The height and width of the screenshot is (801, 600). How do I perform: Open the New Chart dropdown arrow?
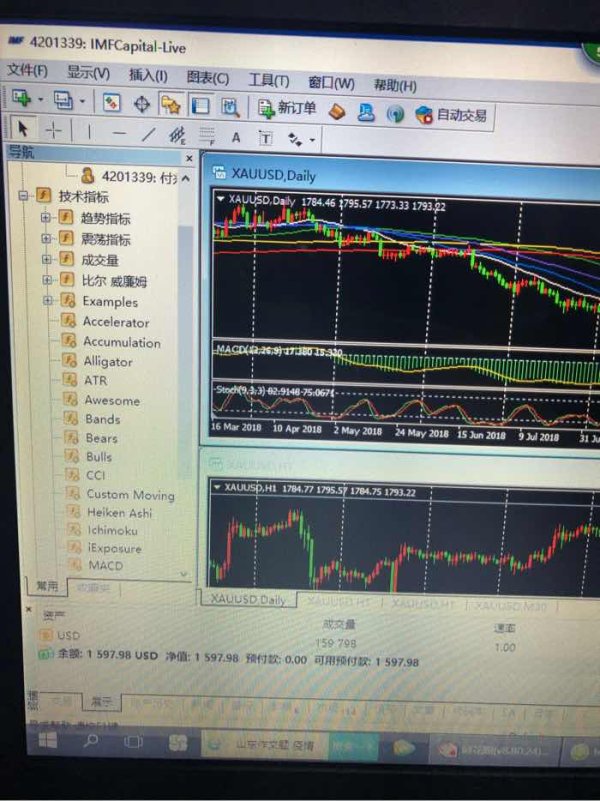[40, 99]
